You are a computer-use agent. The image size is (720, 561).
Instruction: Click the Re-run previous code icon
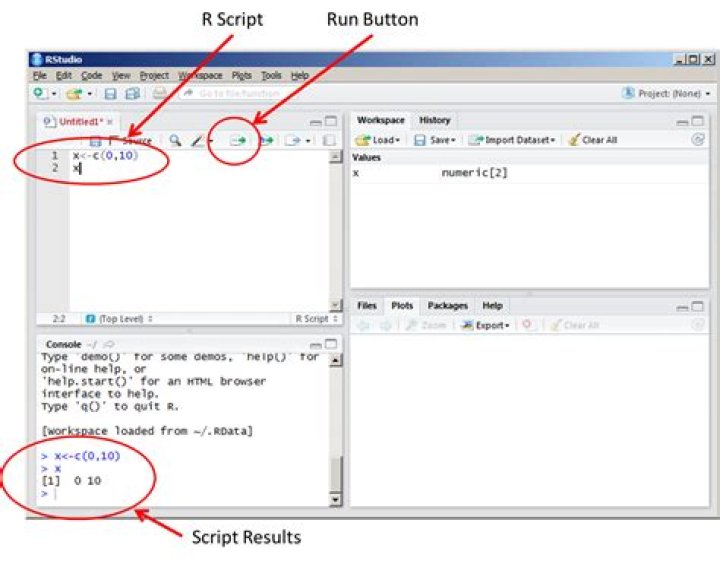coord(267,141)
